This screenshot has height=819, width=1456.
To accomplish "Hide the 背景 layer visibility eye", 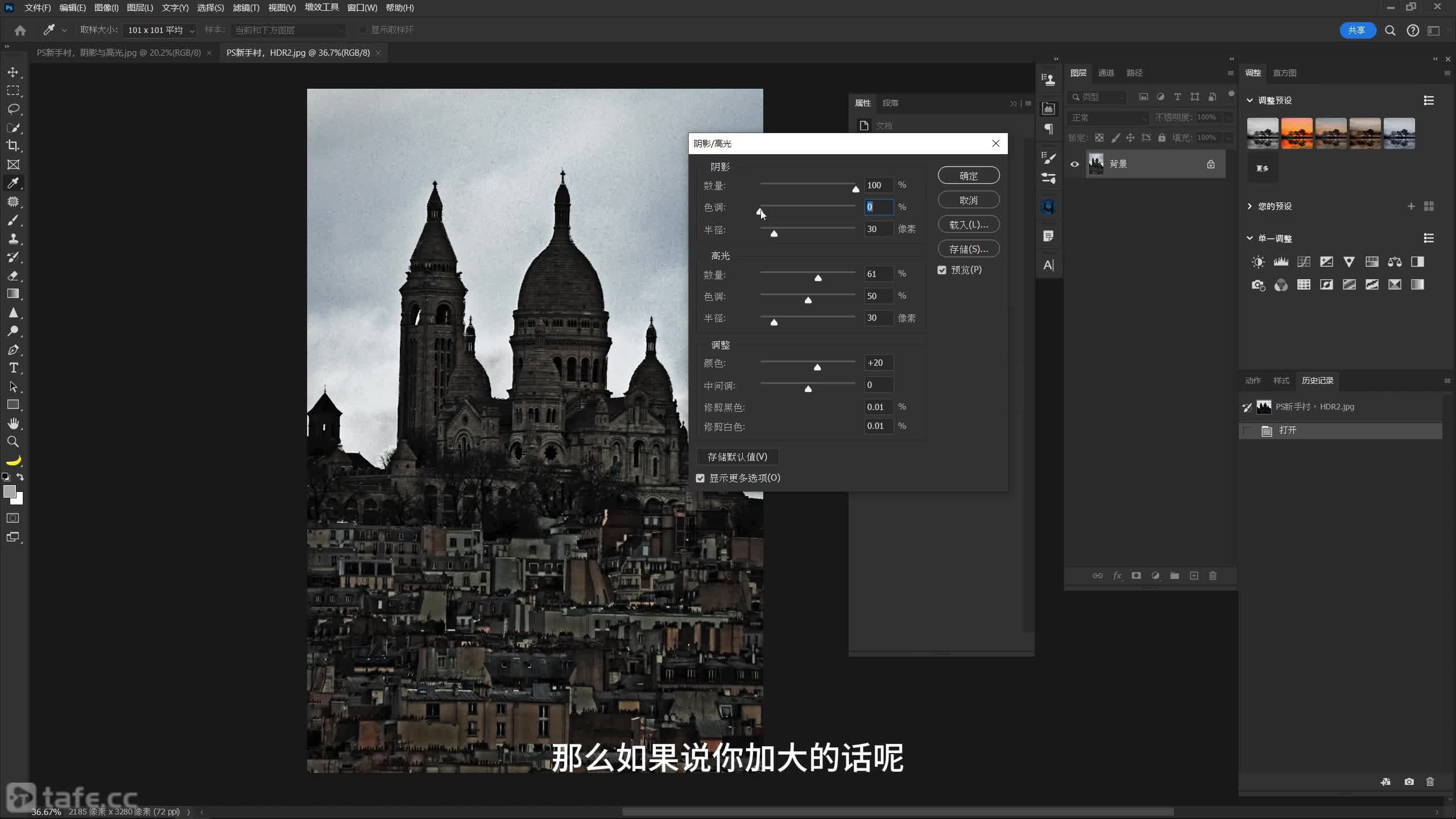I will click(x=1074, y=164).
